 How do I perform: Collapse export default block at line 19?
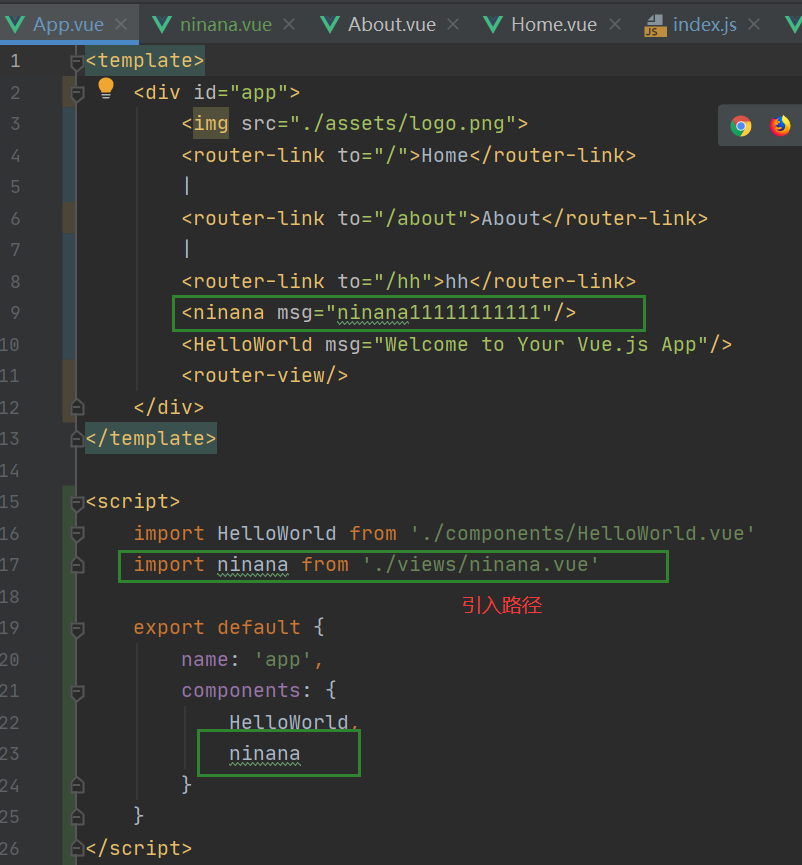point(77,629)
